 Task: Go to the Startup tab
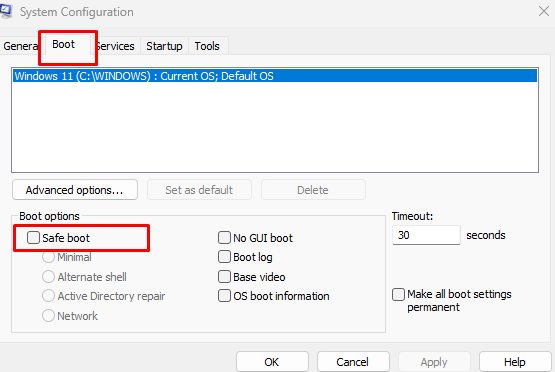pyautogui.click(x=164, y=46)
